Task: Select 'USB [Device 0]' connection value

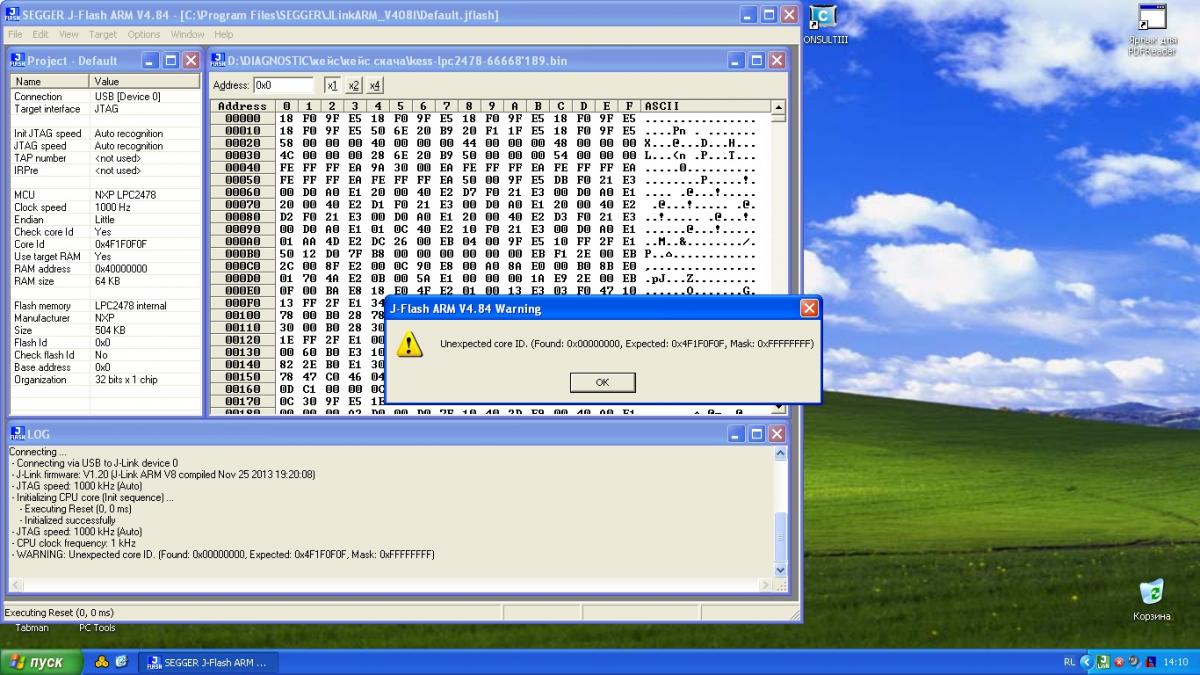Action: (x=127, y=97)
